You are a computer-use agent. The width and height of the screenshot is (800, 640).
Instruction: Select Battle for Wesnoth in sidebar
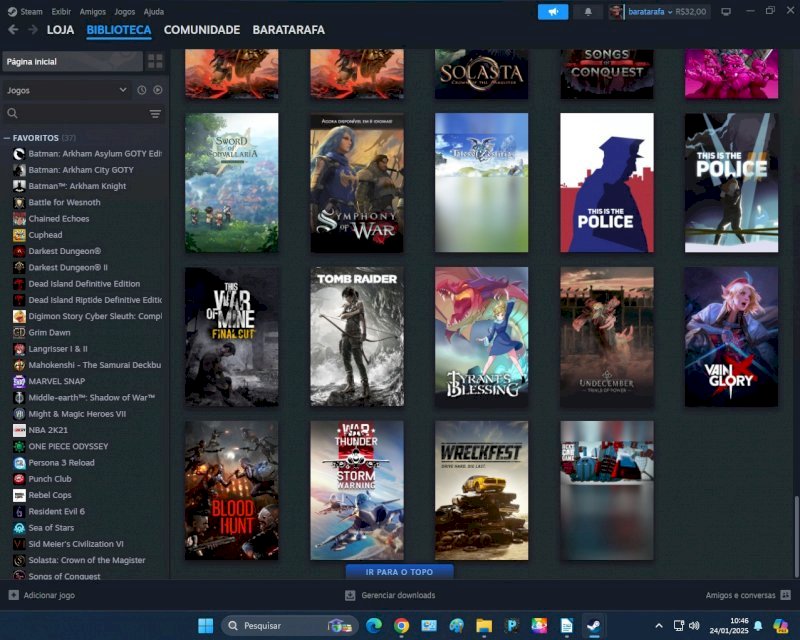pos(64,202)
